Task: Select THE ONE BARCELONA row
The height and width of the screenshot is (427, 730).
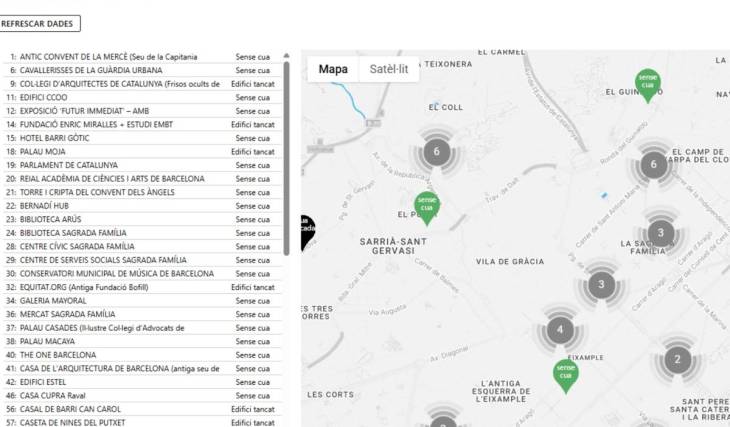Action: [x=142, y=355]
